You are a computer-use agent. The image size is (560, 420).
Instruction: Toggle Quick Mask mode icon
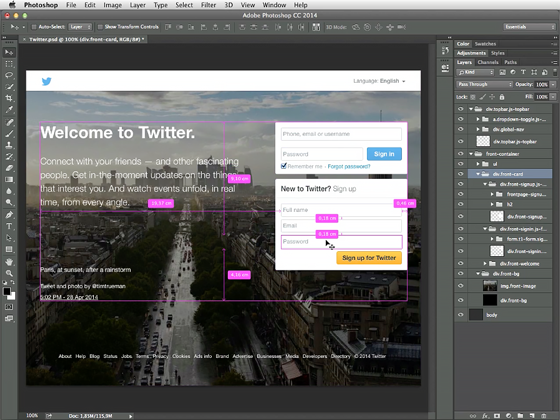(x=9, y=307)
